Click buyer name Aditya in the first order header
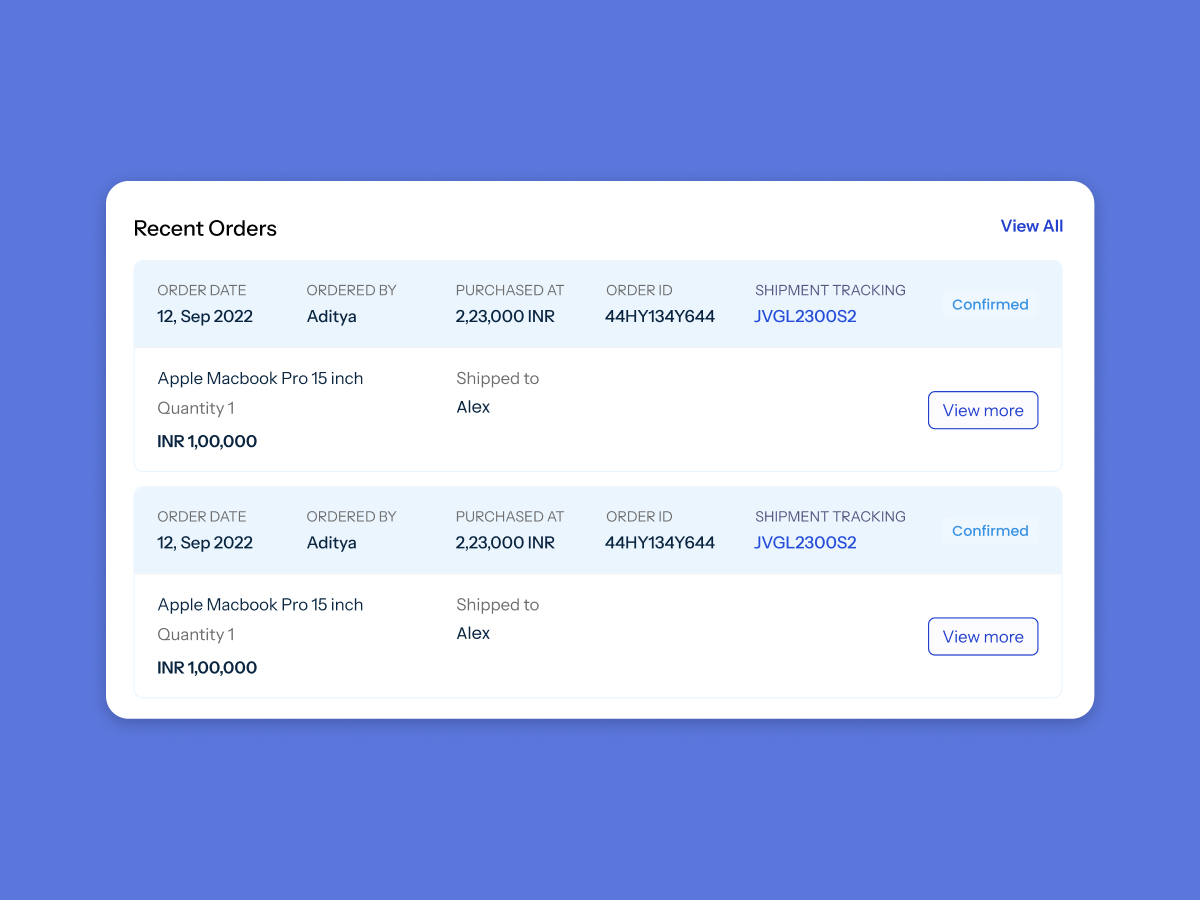 (x=331, y=316)
